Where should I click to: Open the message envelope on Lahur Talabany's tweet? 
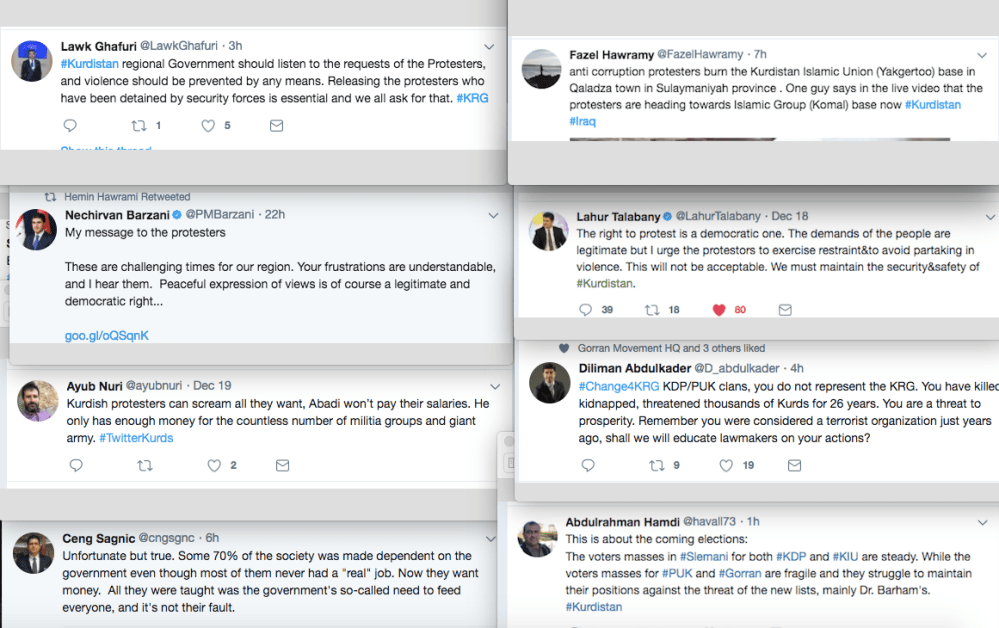coord(785,310)
